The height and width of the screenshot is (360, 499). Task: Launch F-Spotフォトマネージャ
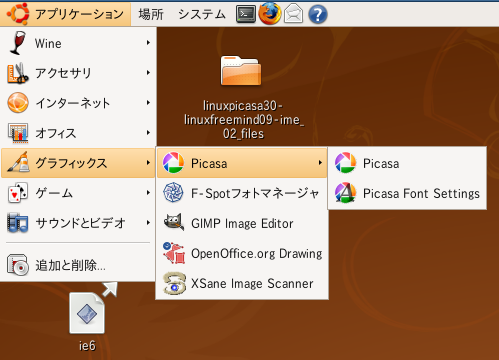242,193
